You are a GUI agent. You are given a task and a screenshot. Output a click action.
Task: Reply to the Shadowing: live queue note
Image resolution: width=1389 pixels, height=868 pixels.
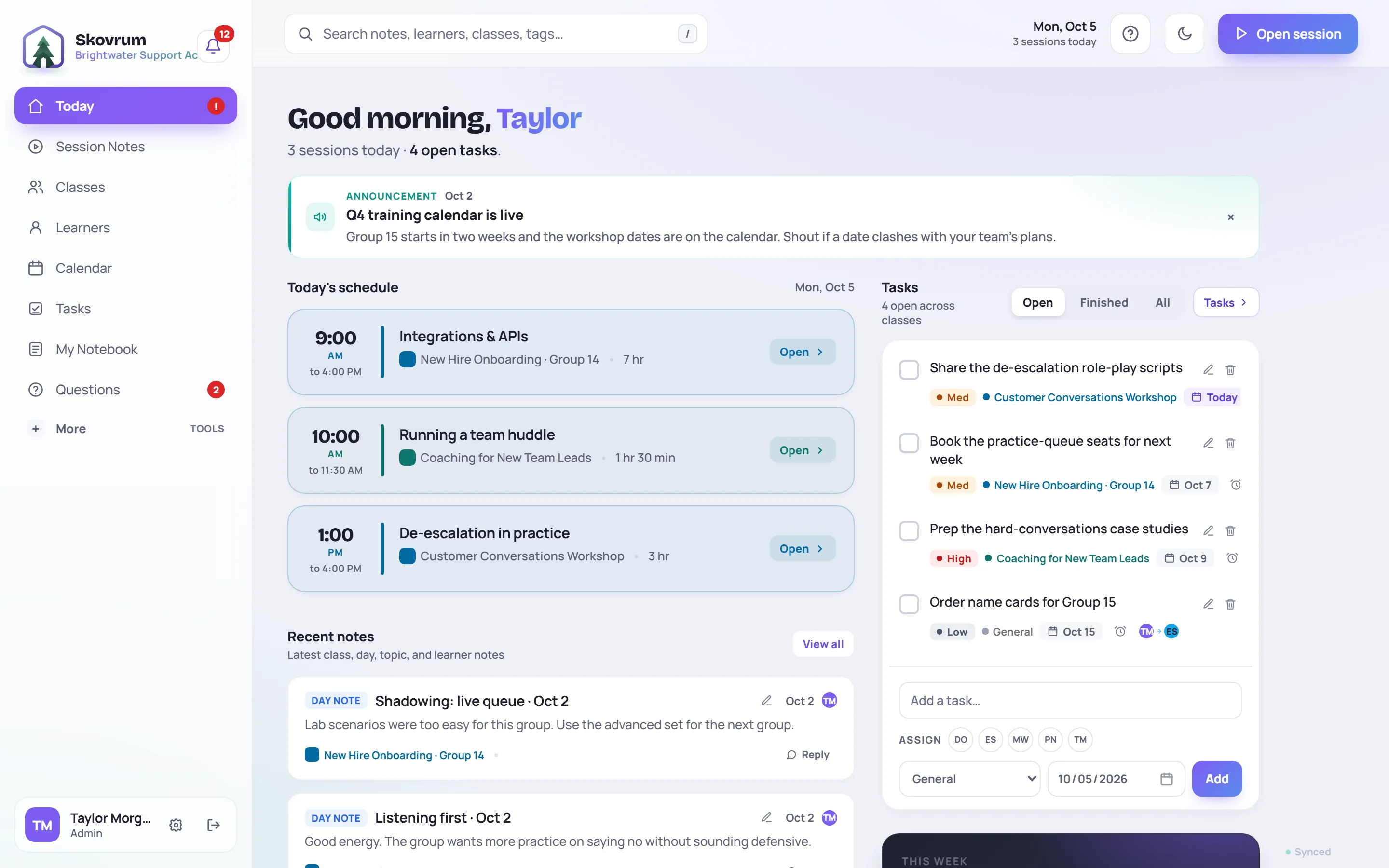pyautogui.click(x=807, y=754)
